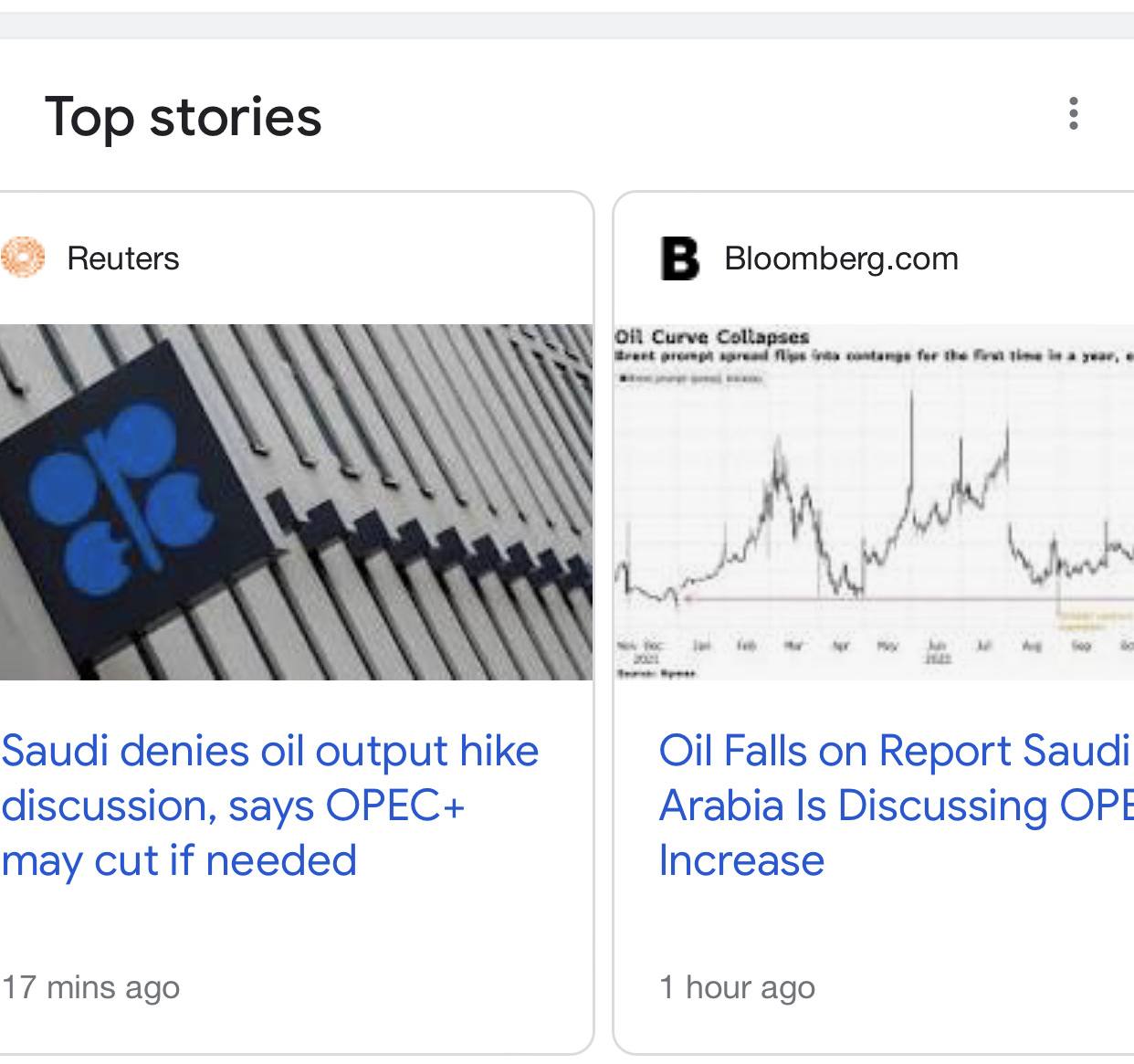
Task: Click the word 'Increase' in Bloomberg headline
Action: click(x=741, y=860)
